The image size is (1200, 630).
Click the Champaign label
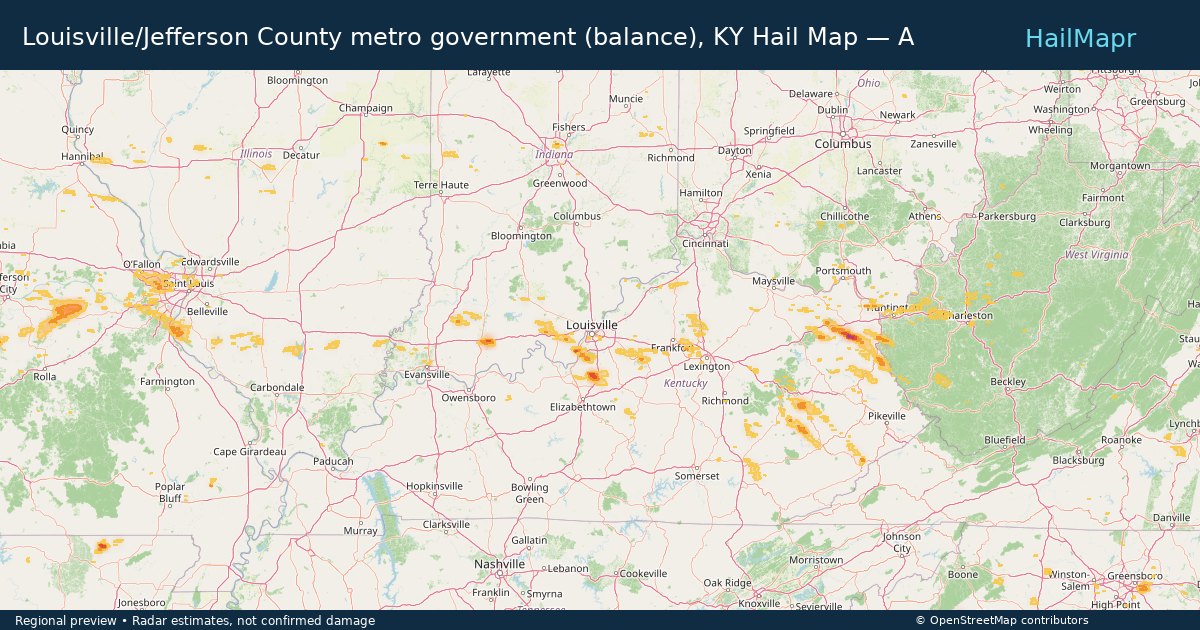tap(365, 108)
